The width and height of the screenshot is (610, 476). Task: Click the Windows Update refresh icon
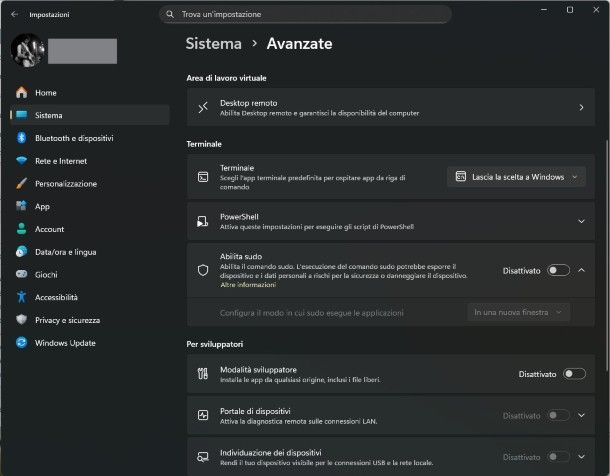coord(22,342)
